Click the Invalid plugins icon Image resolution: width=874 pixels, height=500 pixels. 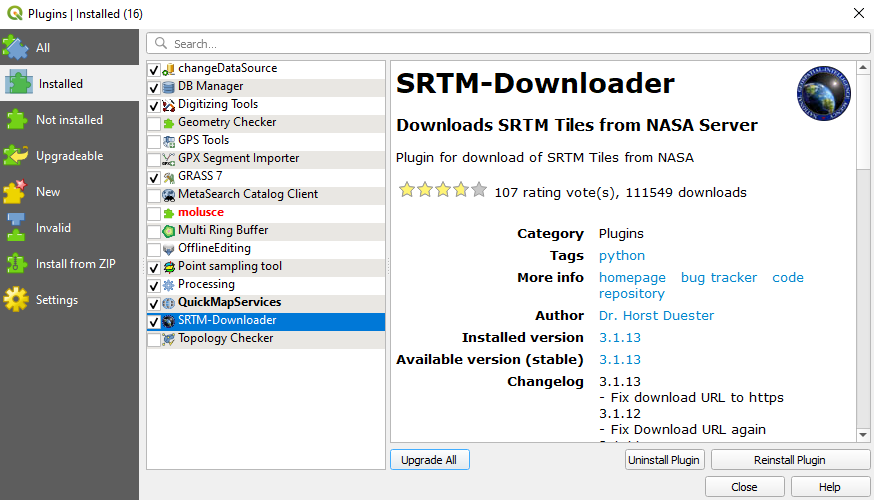tap(16, 227)
